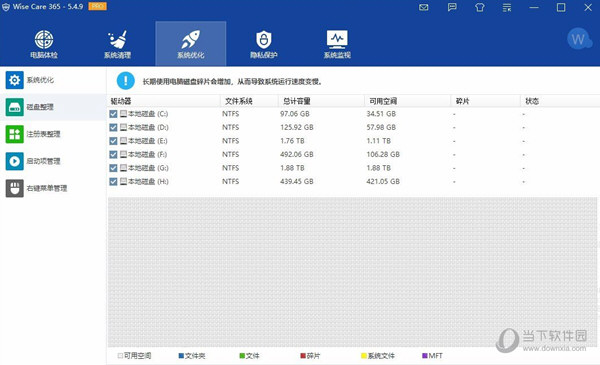This screenshot has width=600, height=365.
Task: Sort by the 总计容量 column header
Action: tap(321, 101)
